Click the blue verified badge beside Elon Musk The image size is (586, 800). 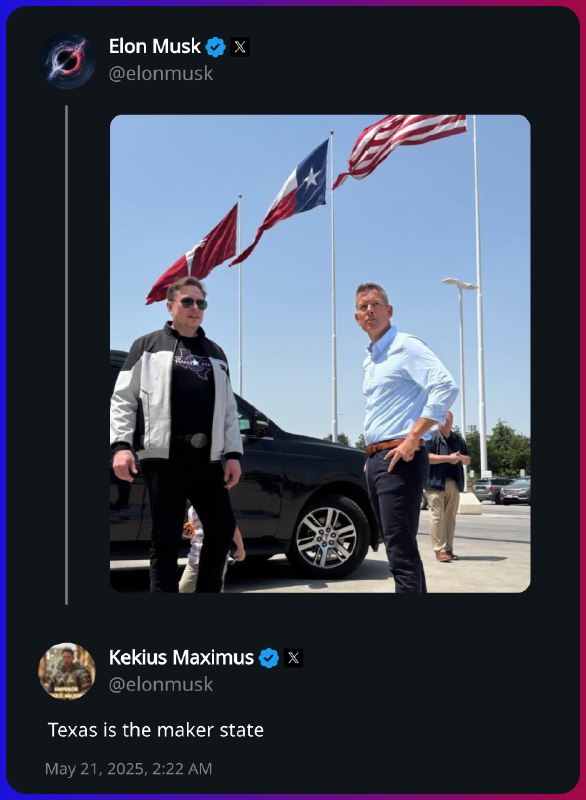click(215, 47)
